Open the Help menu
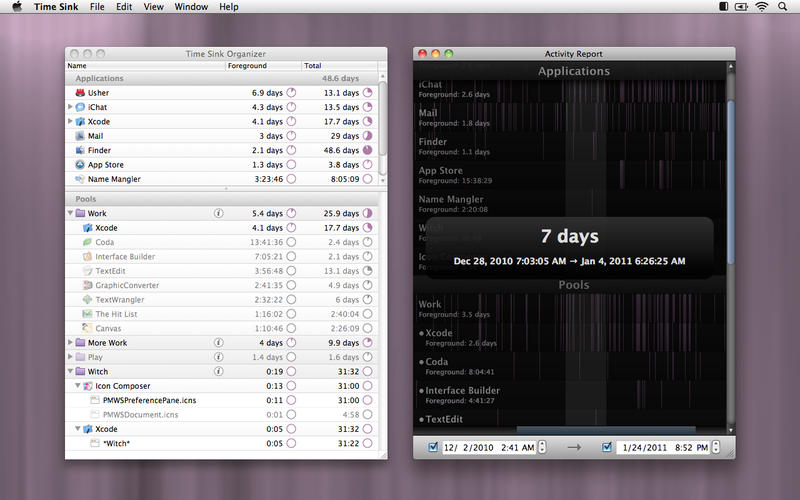Image resolution: width=800 pixels, height=500 pixels. (x=229, y=7)
